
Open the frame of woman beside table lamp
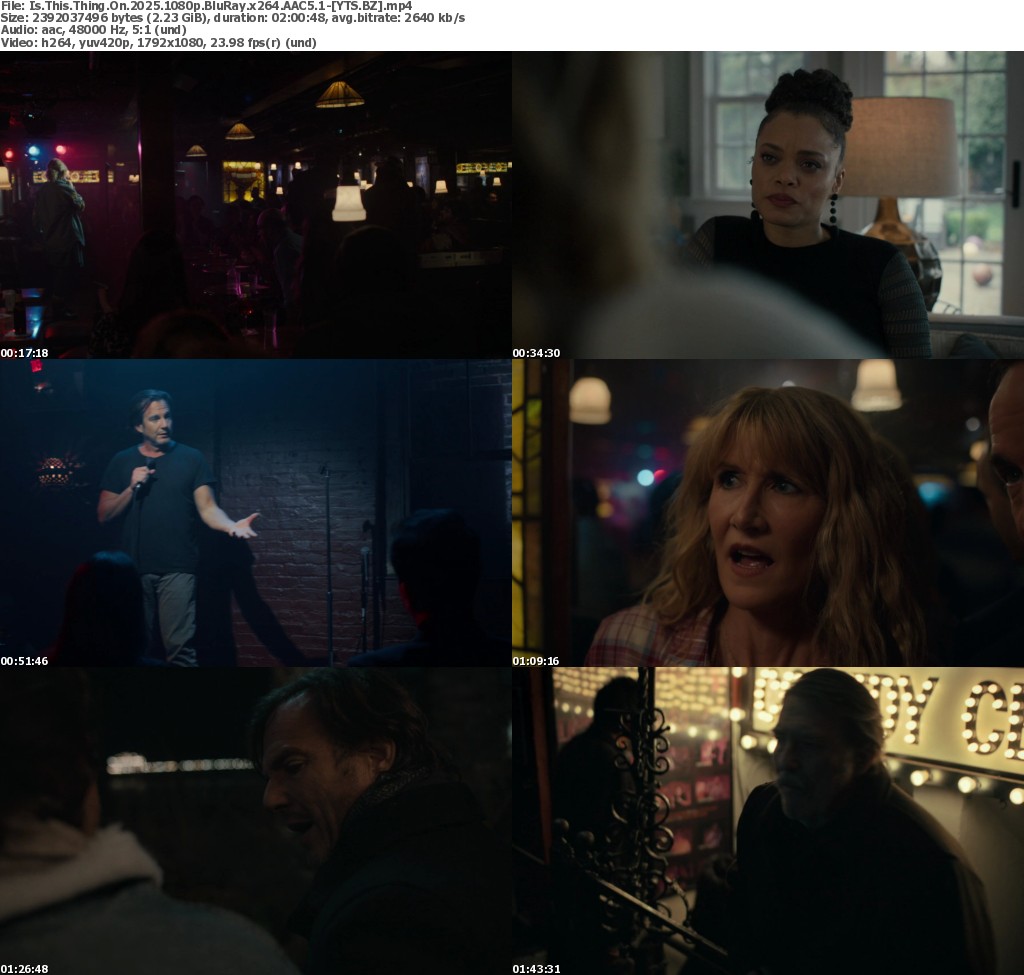pyautogui.click(x=768, y=205)
